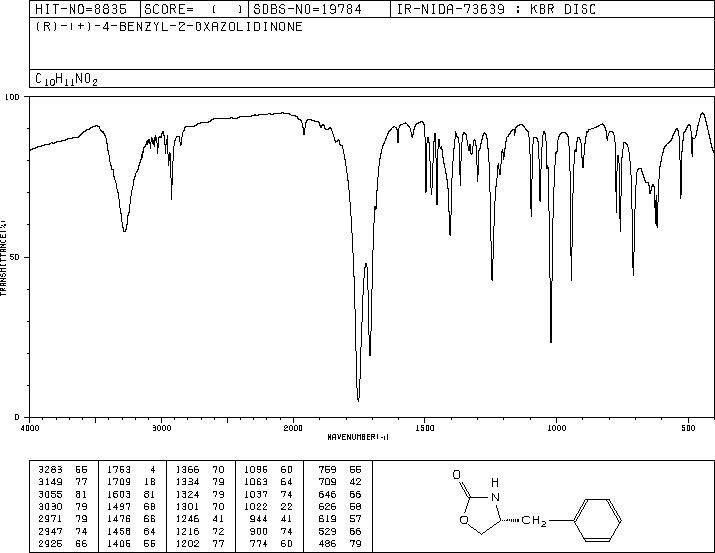Select peak value 2971 in table

[50, 519]
